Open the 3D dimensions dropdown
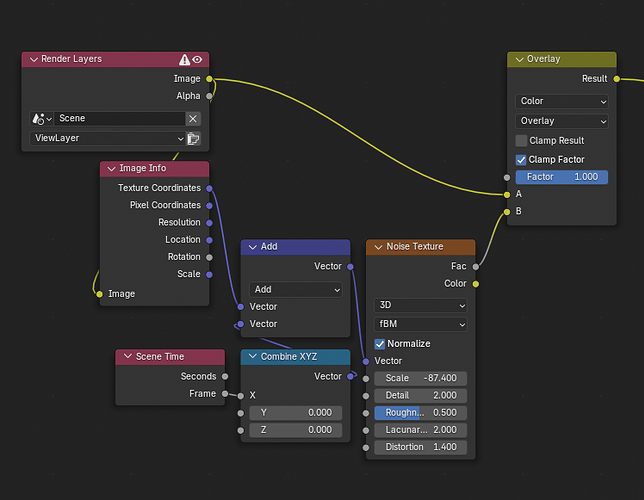 (x=421, y=305)
